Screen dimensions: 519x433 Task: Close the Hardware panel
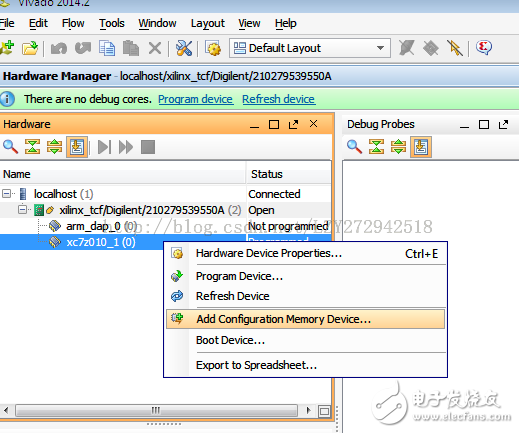(313, 124)
